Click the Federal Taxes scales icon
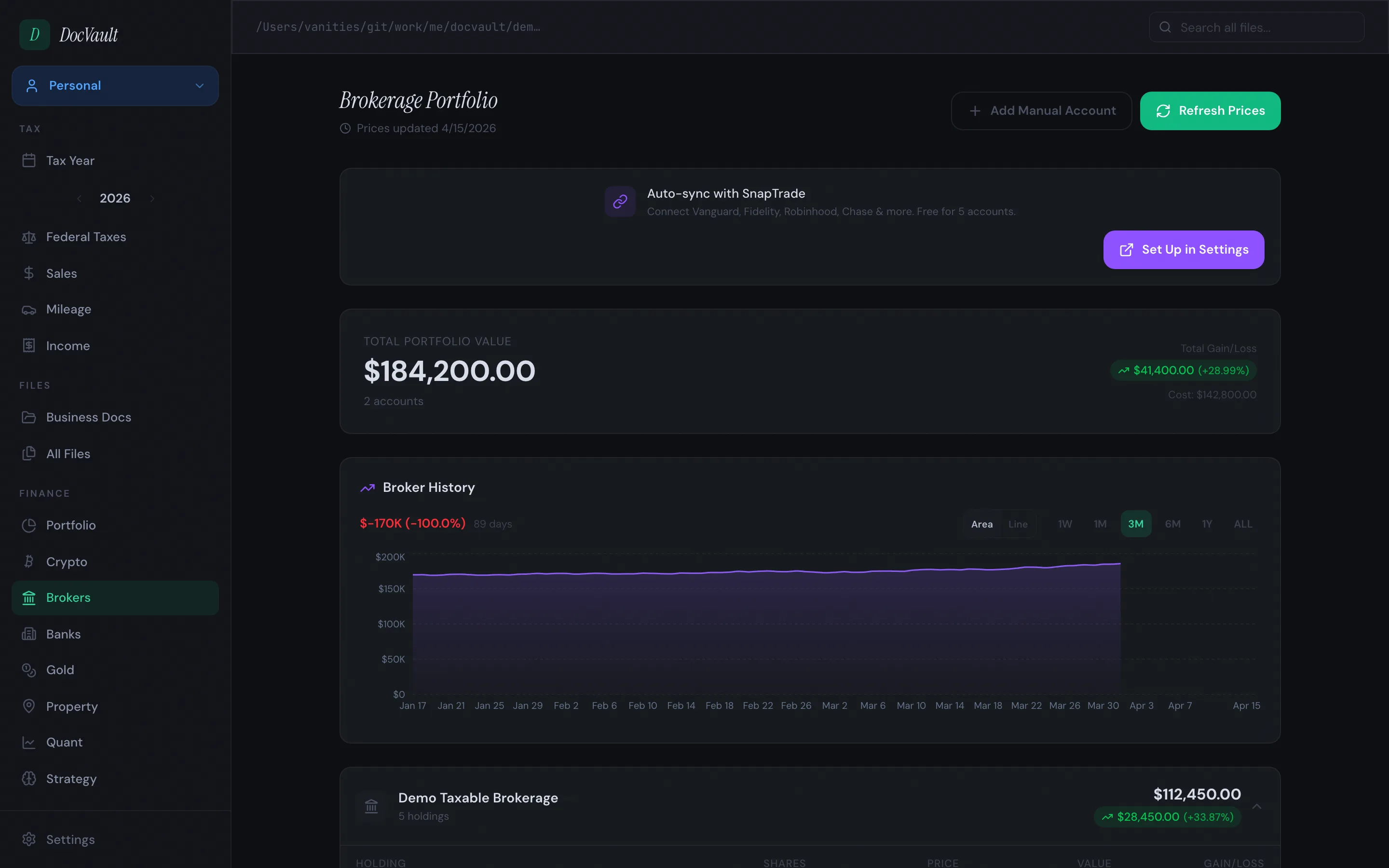The height and width of the screenshot is (868, 1389). pyautogui.click(x=29, y=237)
